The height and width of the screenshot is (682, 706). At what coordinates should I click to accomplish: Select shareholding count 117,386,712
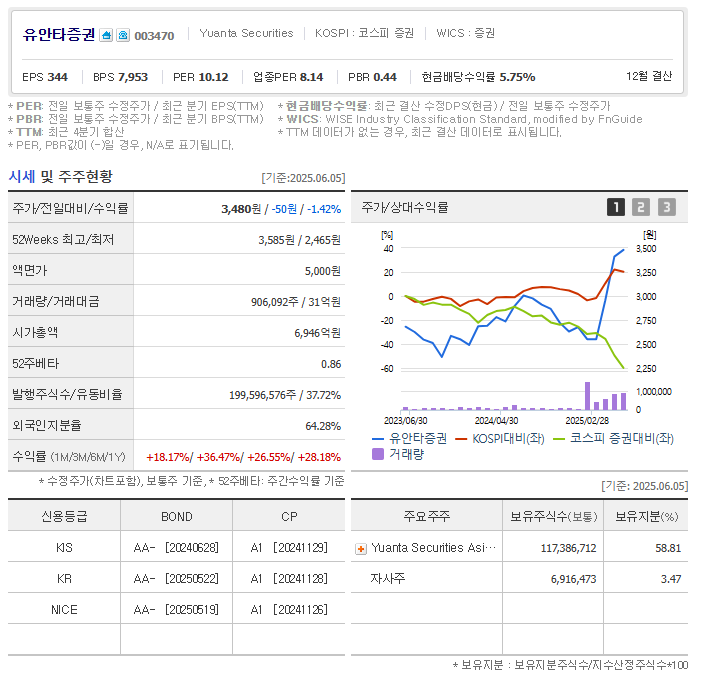(x=568, y=548)
